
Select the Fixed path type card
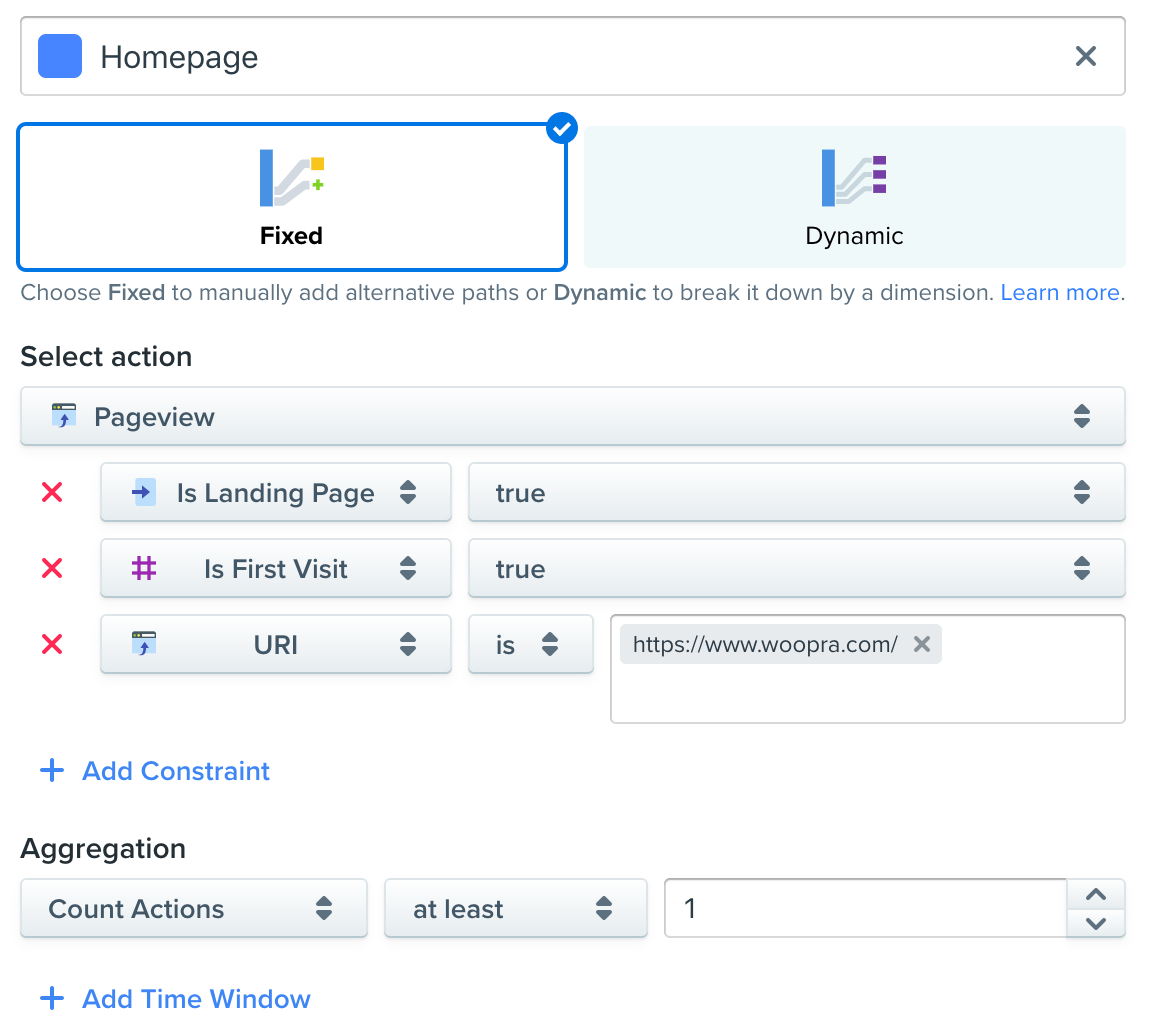pyautogui.click(x=292, y=198)
